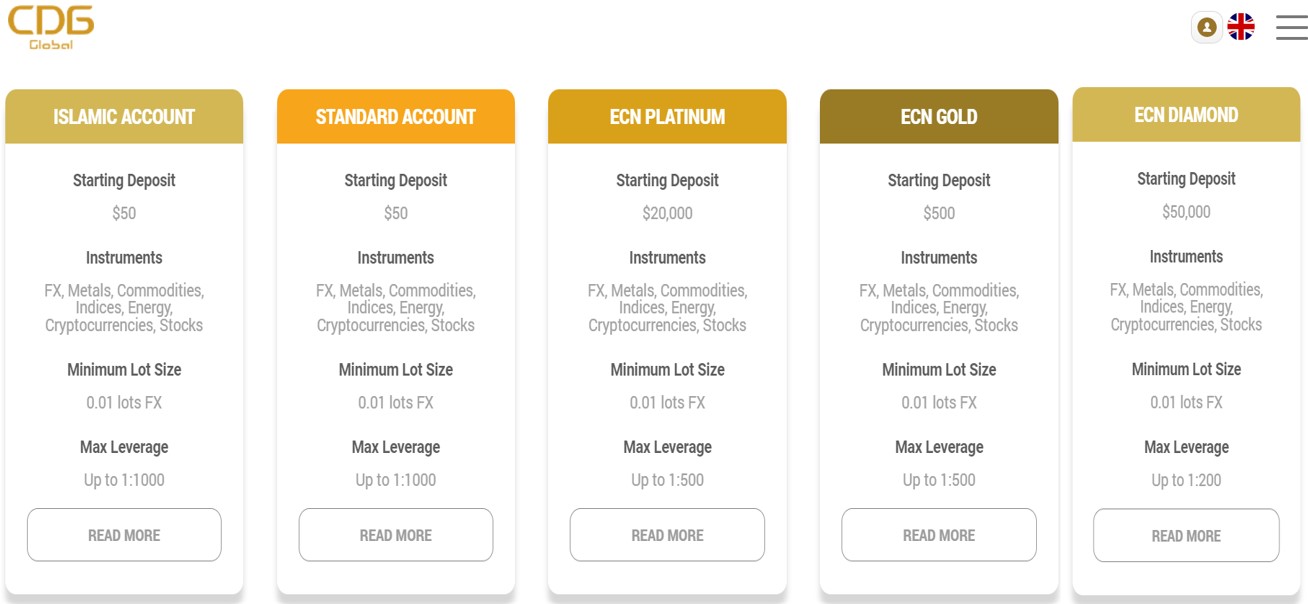Image resolution: width=1308 pixels, height=604 pixels.
Task: Select the UK flag language icon
Action: pos(1241,27)
